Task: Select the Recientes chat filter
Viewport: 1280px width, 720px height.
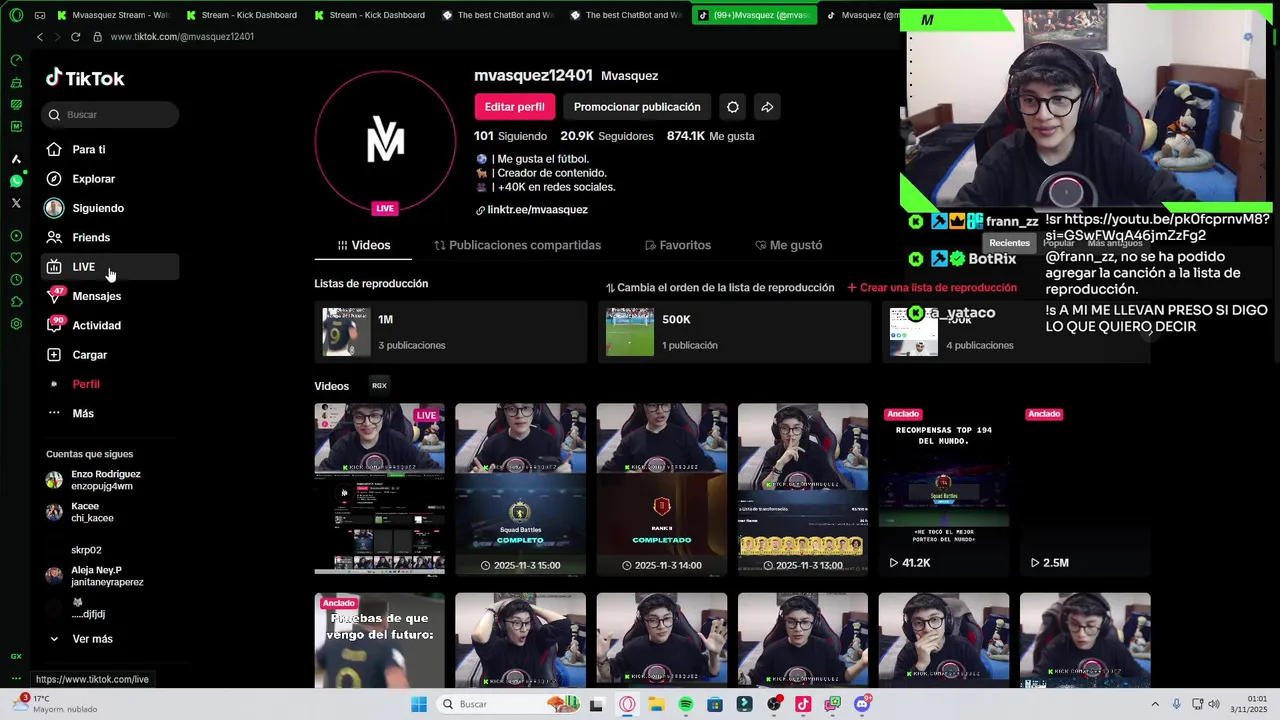Action: [x=1009, y=243]
